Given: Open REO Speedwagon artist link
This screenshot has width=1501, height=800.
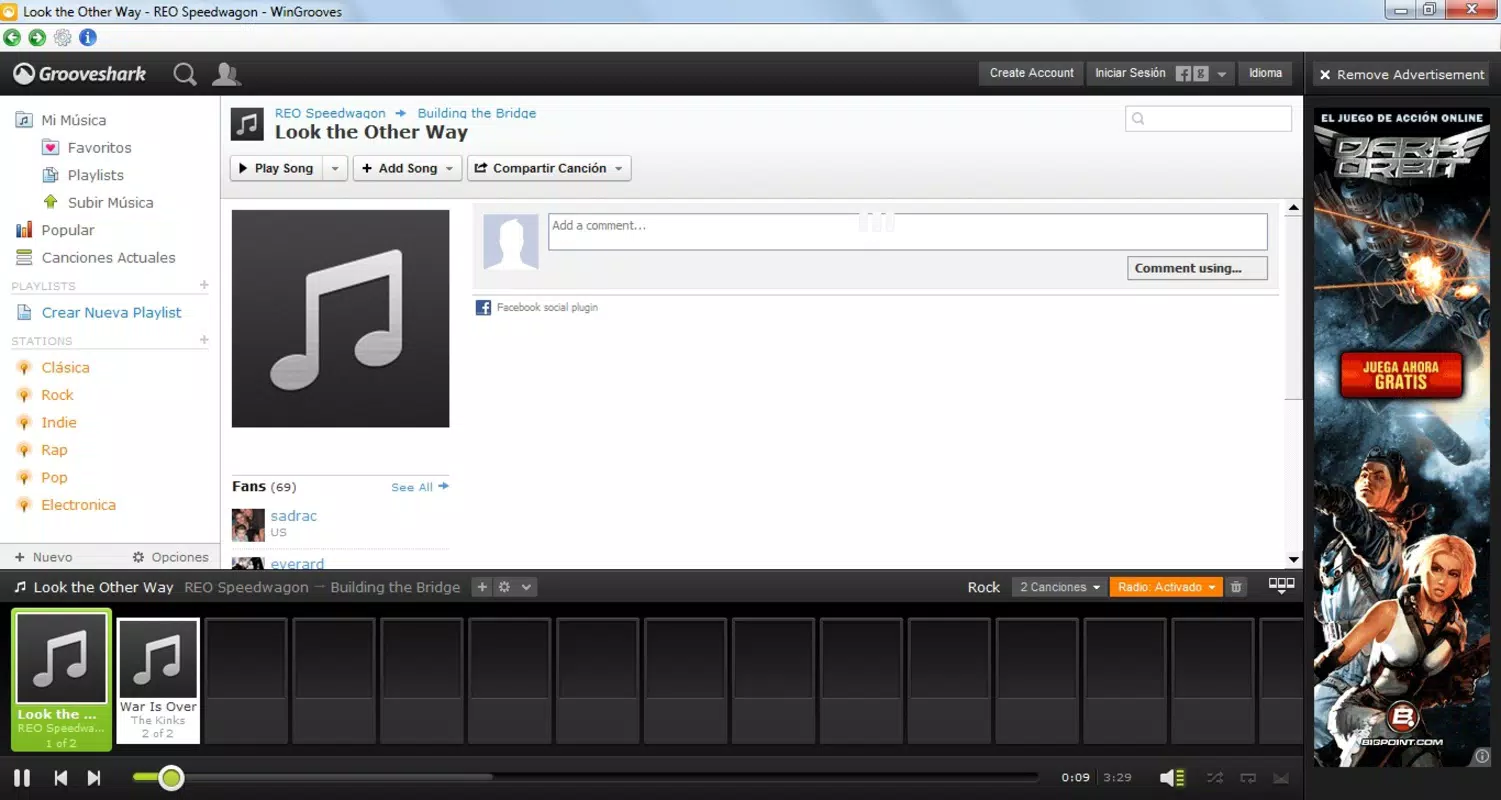Looking at the screenshot, I should (x=330, y=113).
